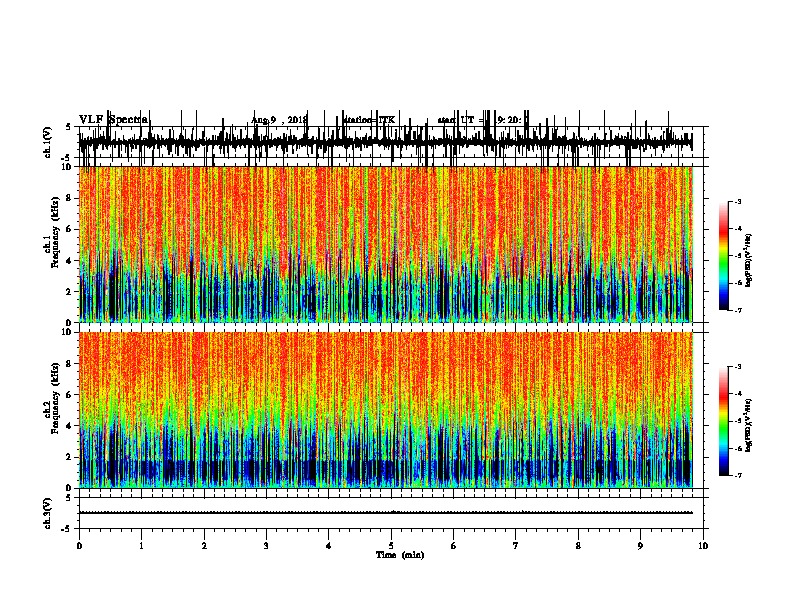Click the flat ch.3 waveform trace
The image size is (792, 612).
point(386,513)
